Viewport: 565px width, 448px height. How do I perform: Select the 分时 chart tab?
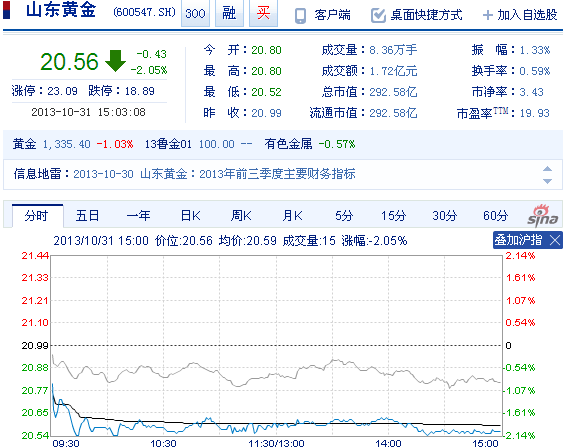[x=37, y=216]
